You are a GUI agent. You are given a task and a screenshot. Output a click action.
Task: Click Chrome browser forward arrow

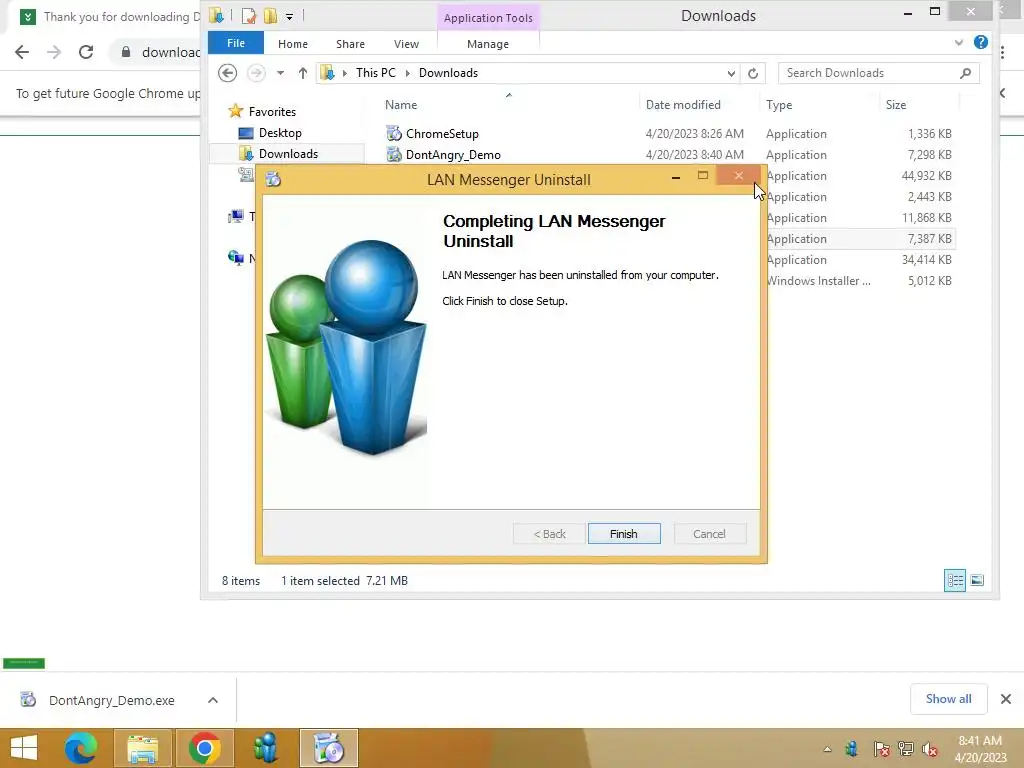pos(54,52)
